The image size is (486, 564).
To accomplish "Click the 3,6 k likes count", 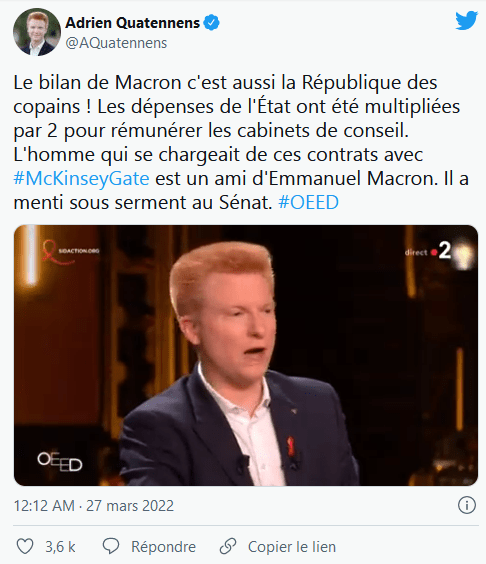I will (60, 547).
